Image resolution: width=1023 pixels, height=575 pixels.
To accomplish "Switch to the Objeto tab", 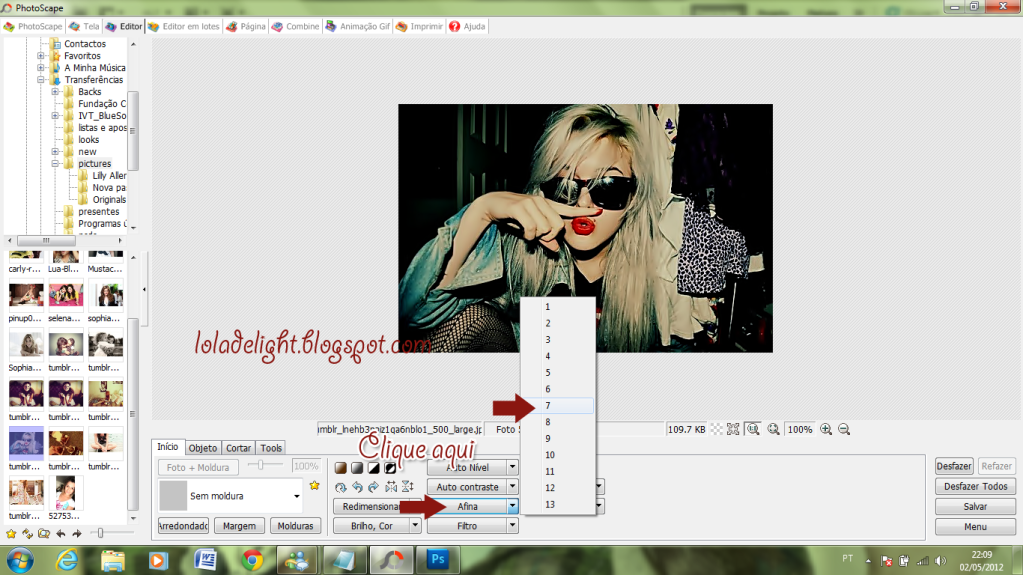I will click(x=203, y=448).
